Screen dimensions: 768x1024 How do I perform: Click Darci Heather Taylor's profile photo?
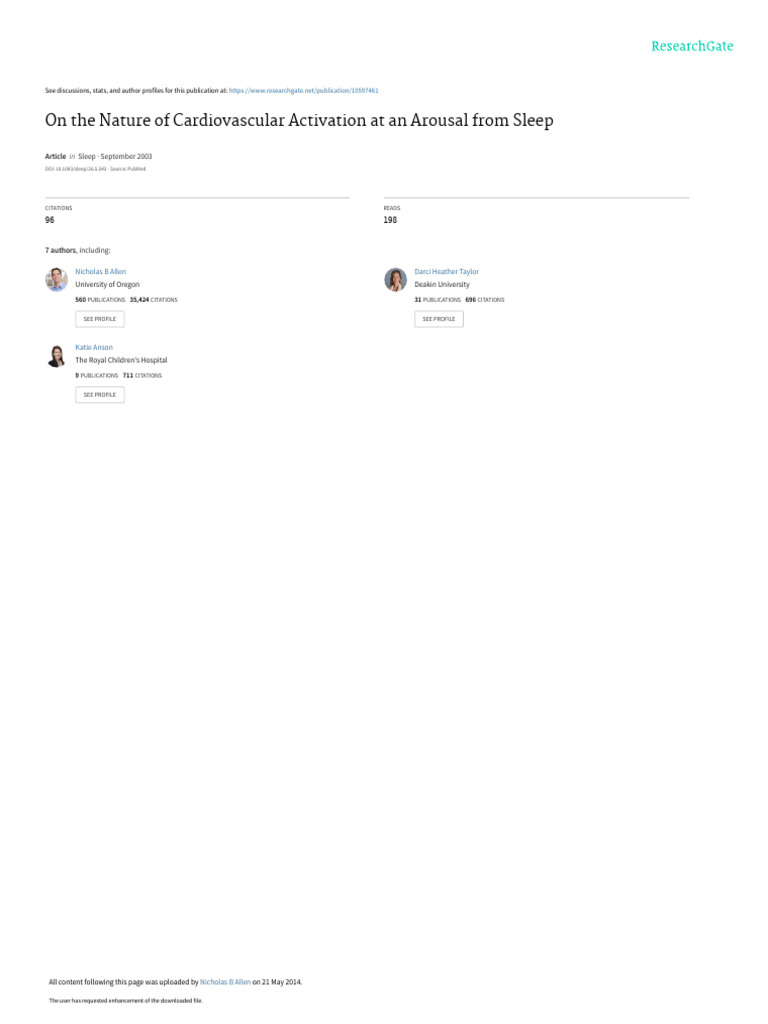395,280
